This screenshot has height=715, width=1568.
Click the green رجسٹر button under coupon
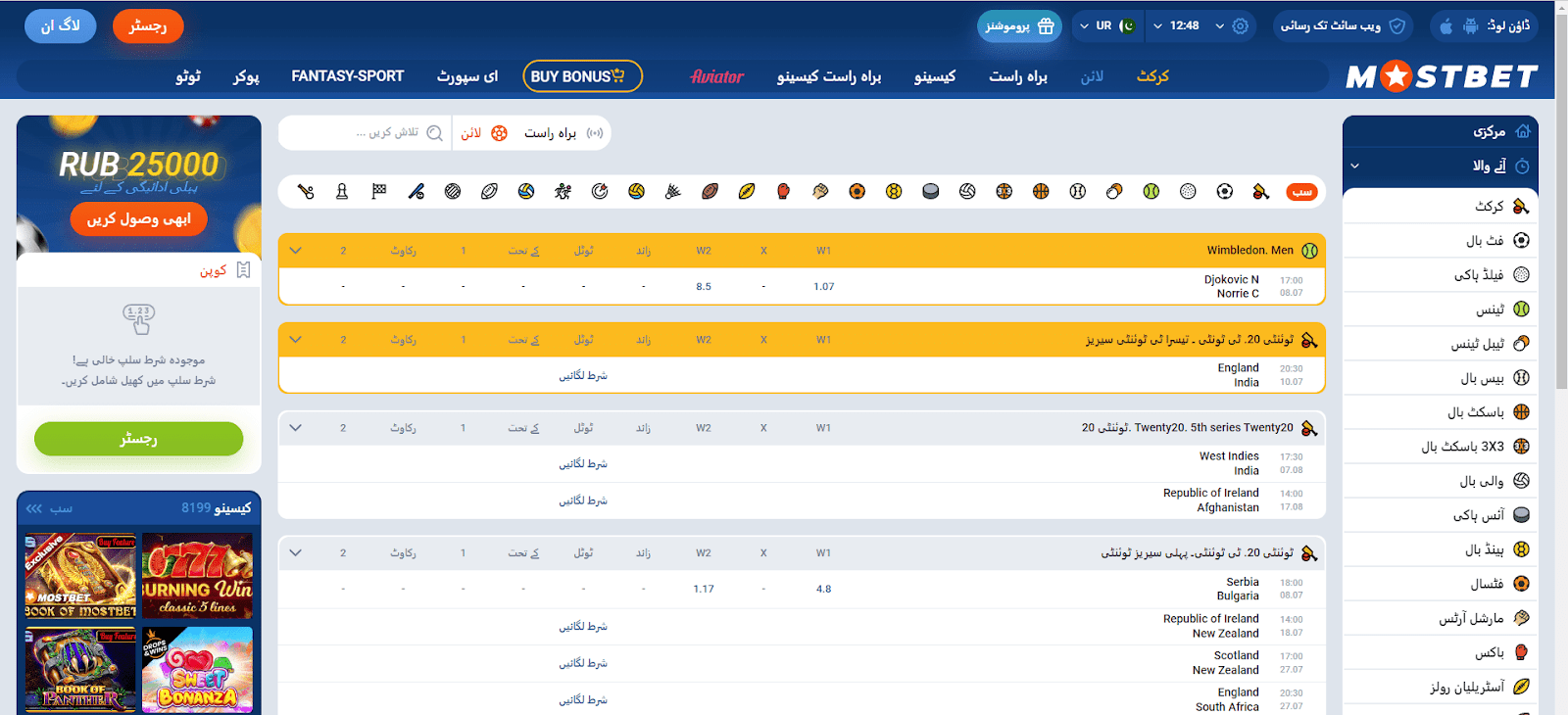(139, 439)
